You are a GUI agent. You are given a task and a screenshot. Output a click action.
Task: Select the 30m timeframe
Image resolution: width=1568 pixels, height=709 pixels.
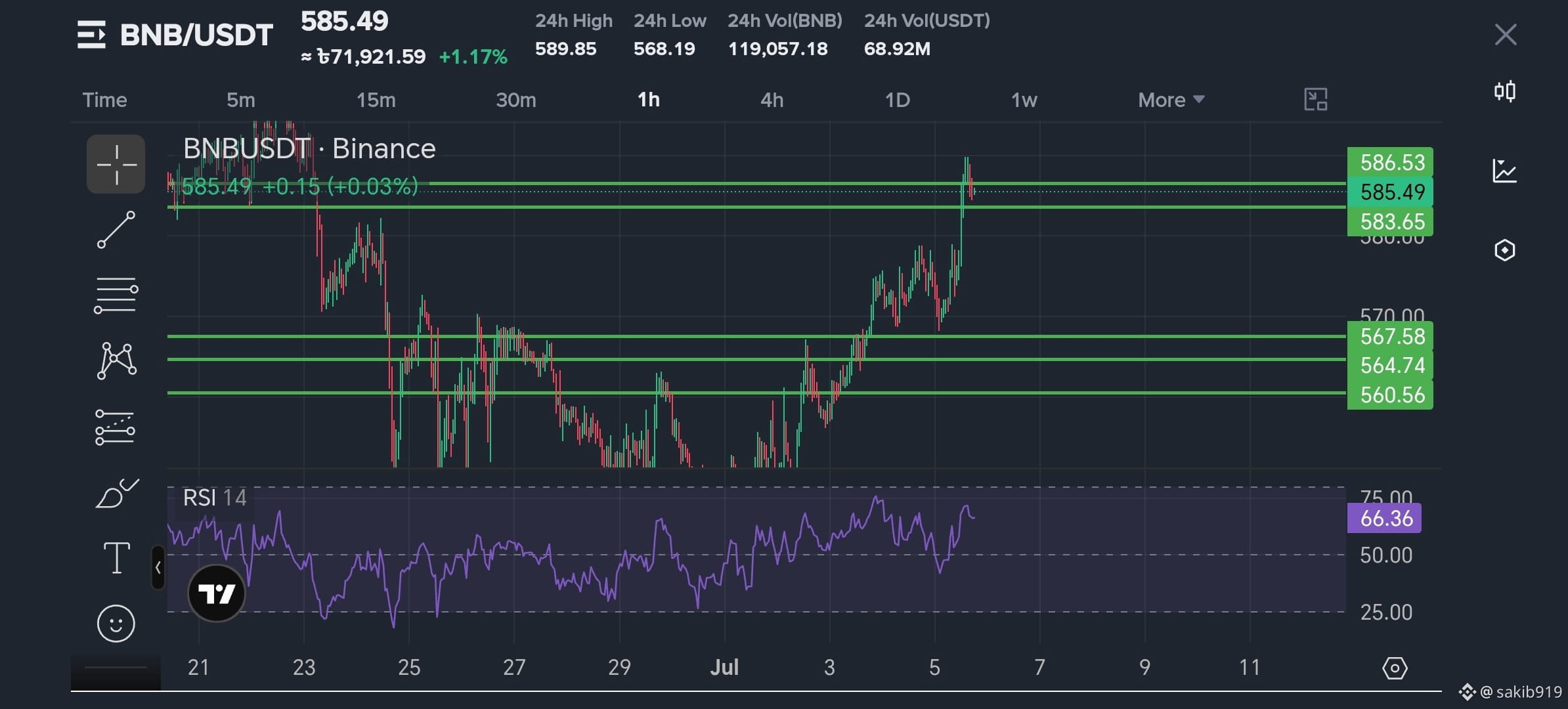pos(516,100)
